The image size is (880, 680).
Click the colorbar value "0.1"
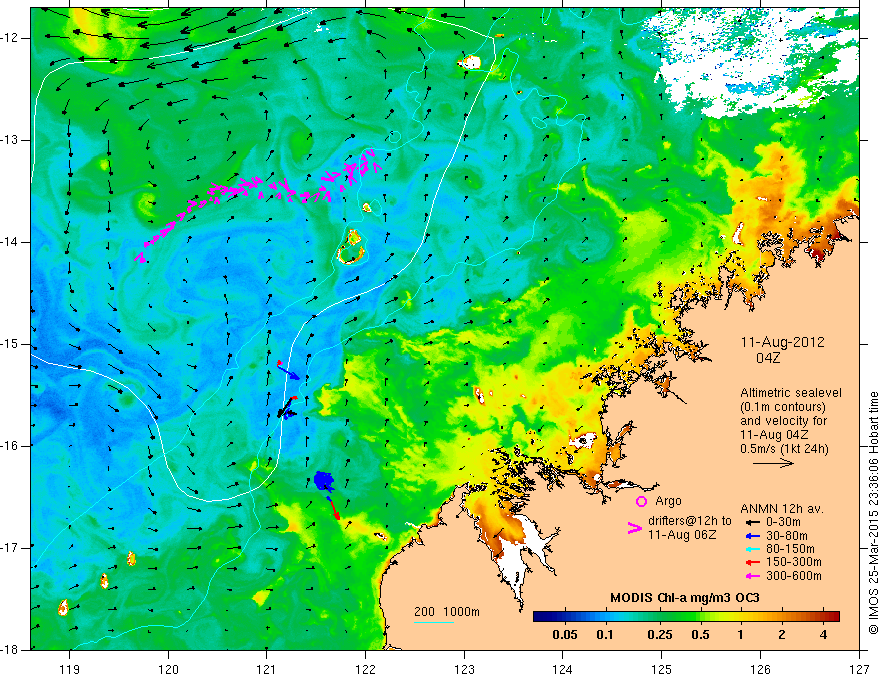coord(604,635)
